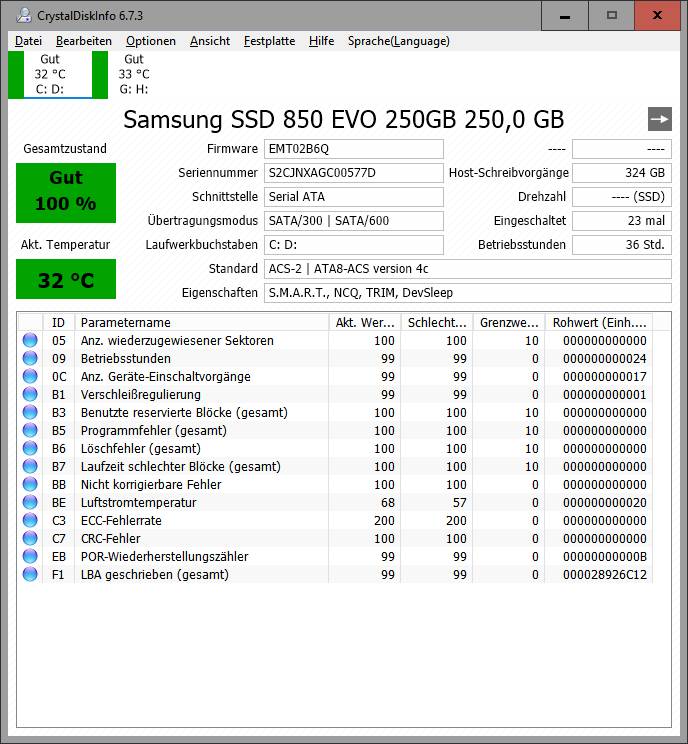Click the ID column header
This screenshot has height=744, width=688.
[59, 323]
